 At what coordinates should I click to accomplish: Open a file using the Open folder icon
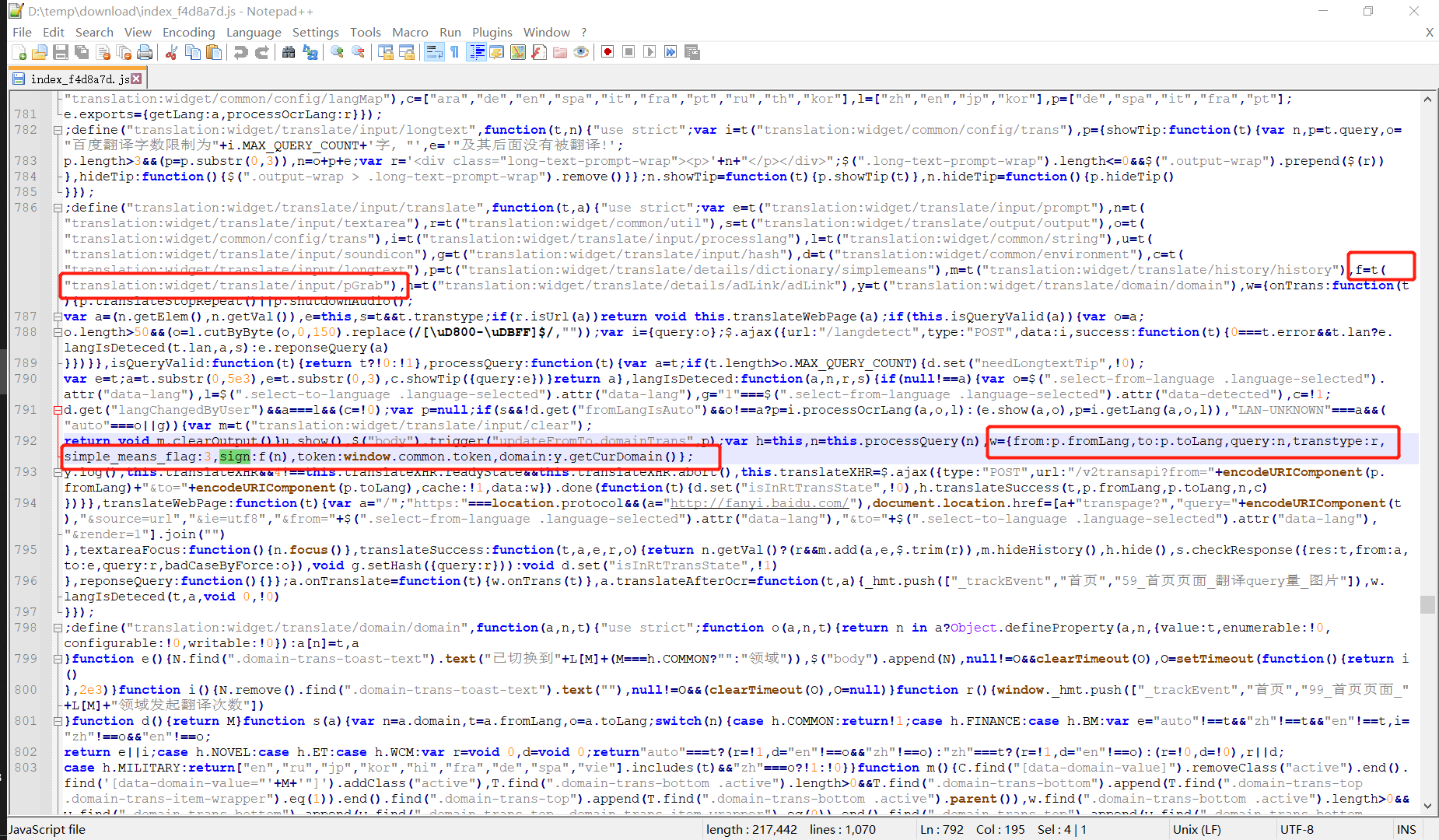pyautogui.click(x=40, y=52)
